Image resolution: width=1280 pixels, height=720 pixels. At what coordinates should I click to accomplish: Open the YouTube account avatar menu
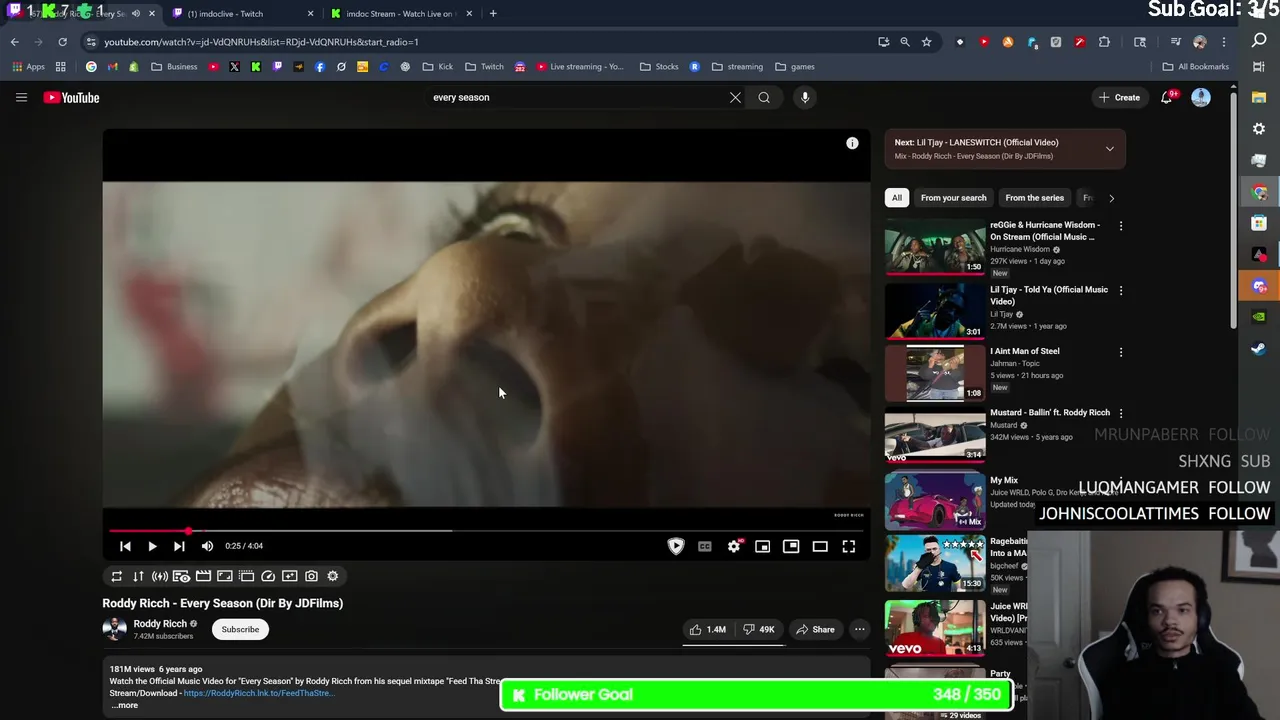(1201, 97)
